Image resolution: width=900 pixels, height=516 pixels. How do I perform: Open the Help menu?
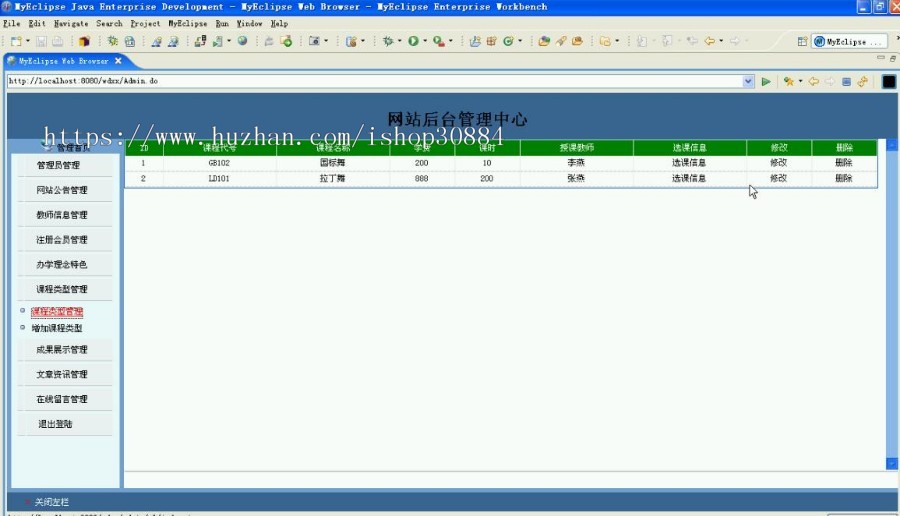pyautogui.click(x=279, y=24)
